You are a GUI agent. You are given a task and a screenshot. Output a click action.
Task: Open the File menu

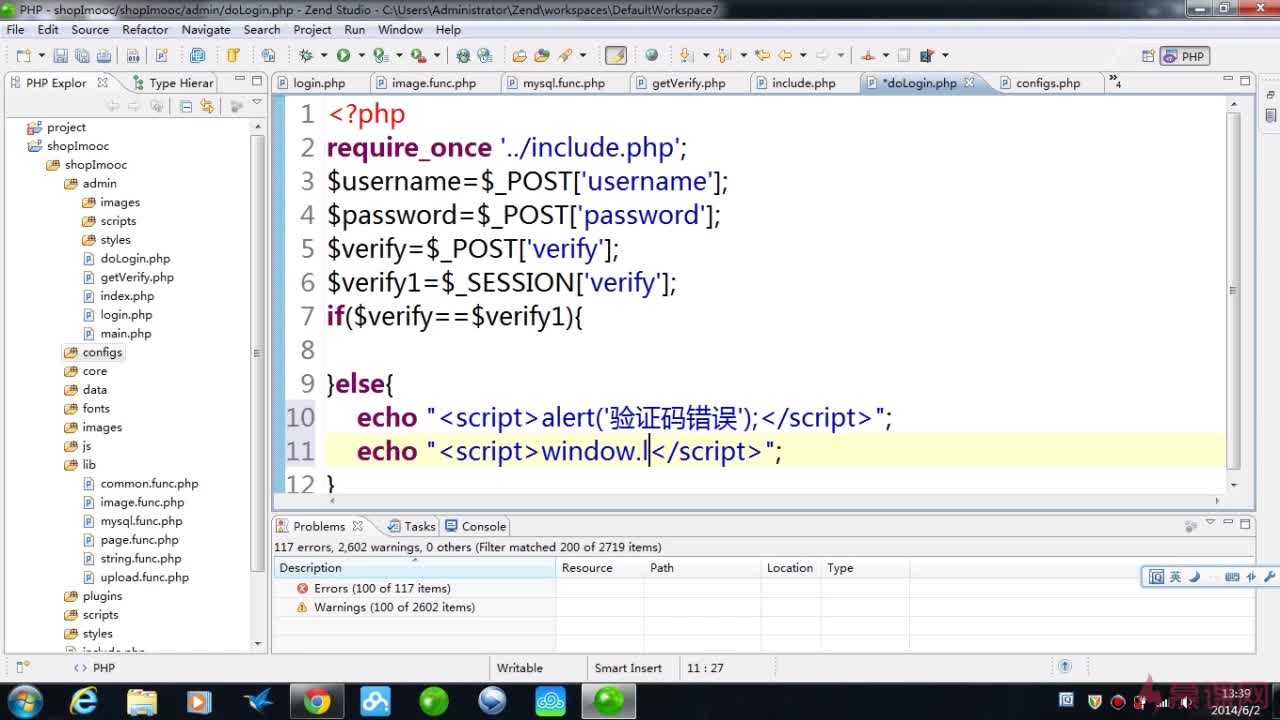tap(15, 30)
